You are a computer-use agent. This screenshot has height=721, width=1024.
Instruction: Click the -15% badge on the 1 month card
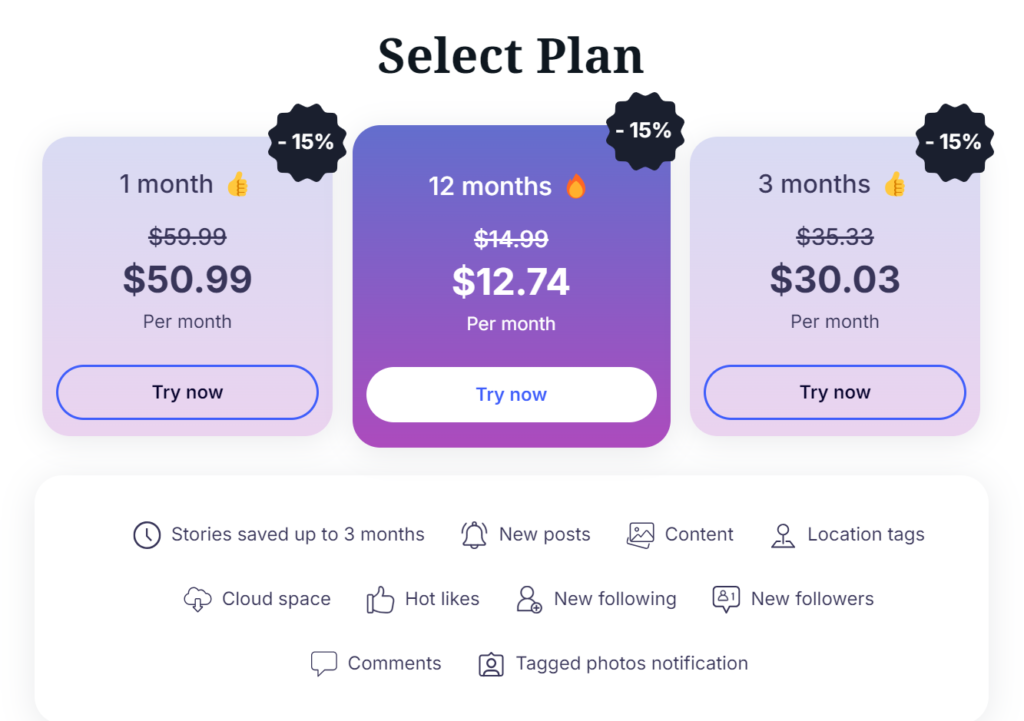point(307,142)
